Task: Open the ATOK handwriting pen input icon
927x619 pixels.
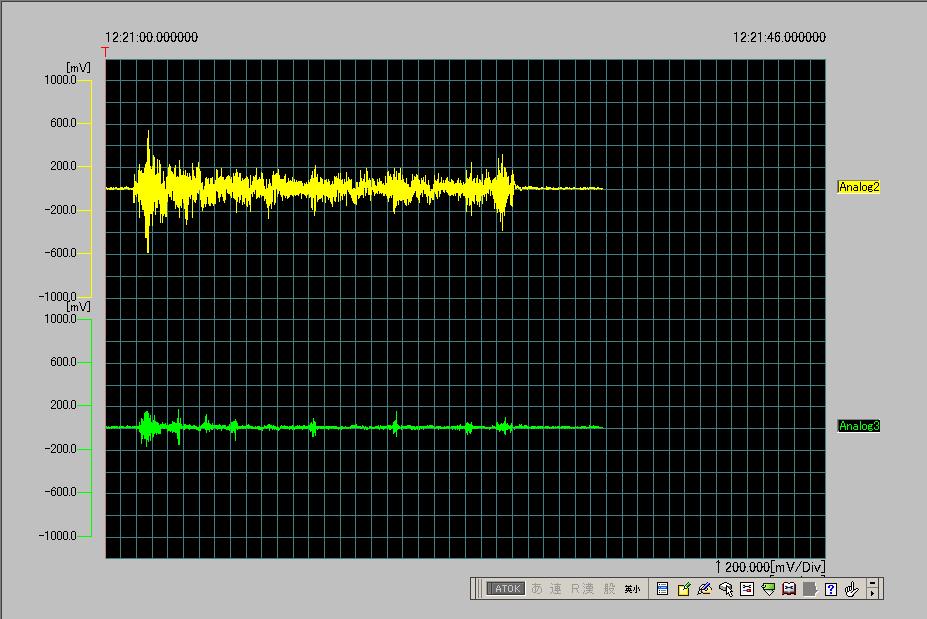Action: [x=705, y=589]
